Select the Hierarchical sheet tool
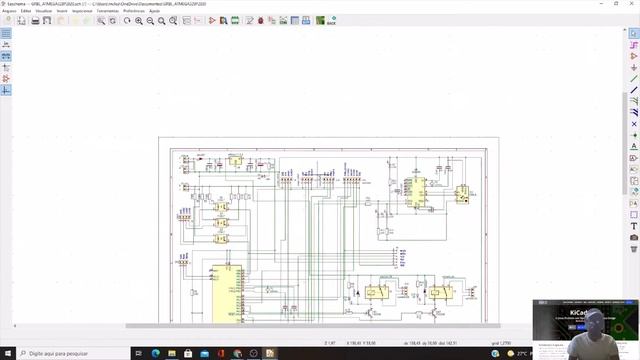Image resolution: width=640 pixels, height=360 pixels. 634,180
